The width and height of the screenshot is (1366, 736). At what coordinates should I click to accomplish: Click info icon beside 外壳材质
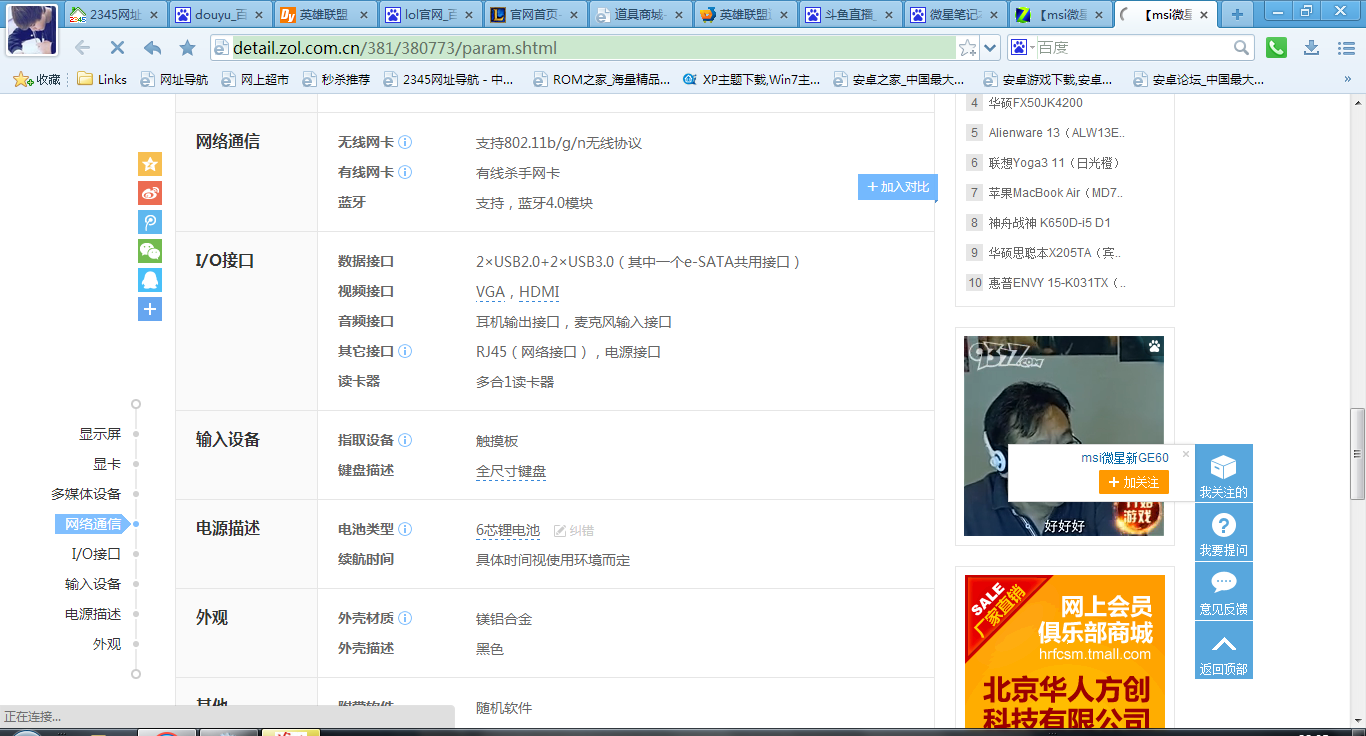click(405, 618)
